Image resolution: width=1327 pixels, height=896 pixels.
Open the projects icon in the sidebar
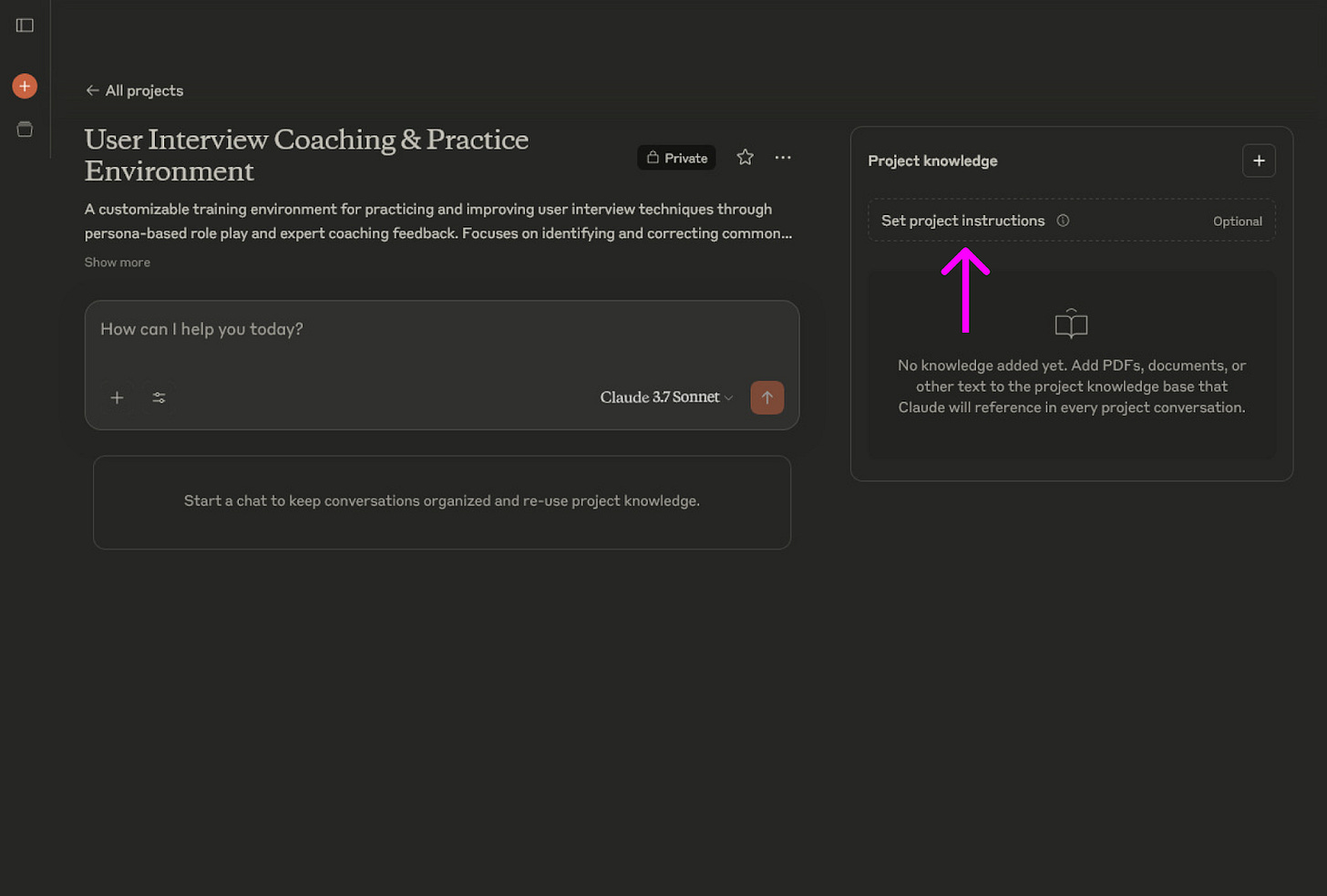point(25,129)
